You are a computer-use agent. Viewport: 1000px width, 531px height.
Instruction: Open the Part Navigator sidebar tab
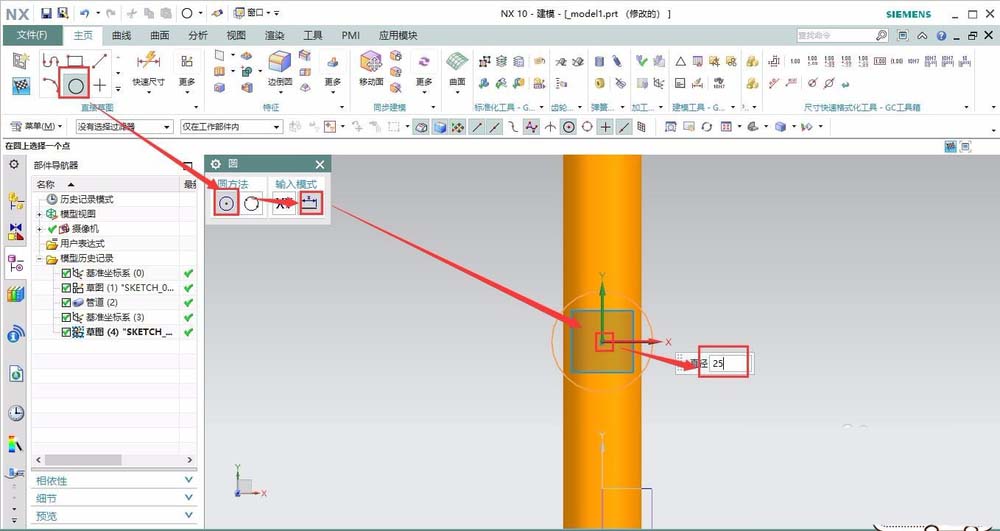pos(15,263)
